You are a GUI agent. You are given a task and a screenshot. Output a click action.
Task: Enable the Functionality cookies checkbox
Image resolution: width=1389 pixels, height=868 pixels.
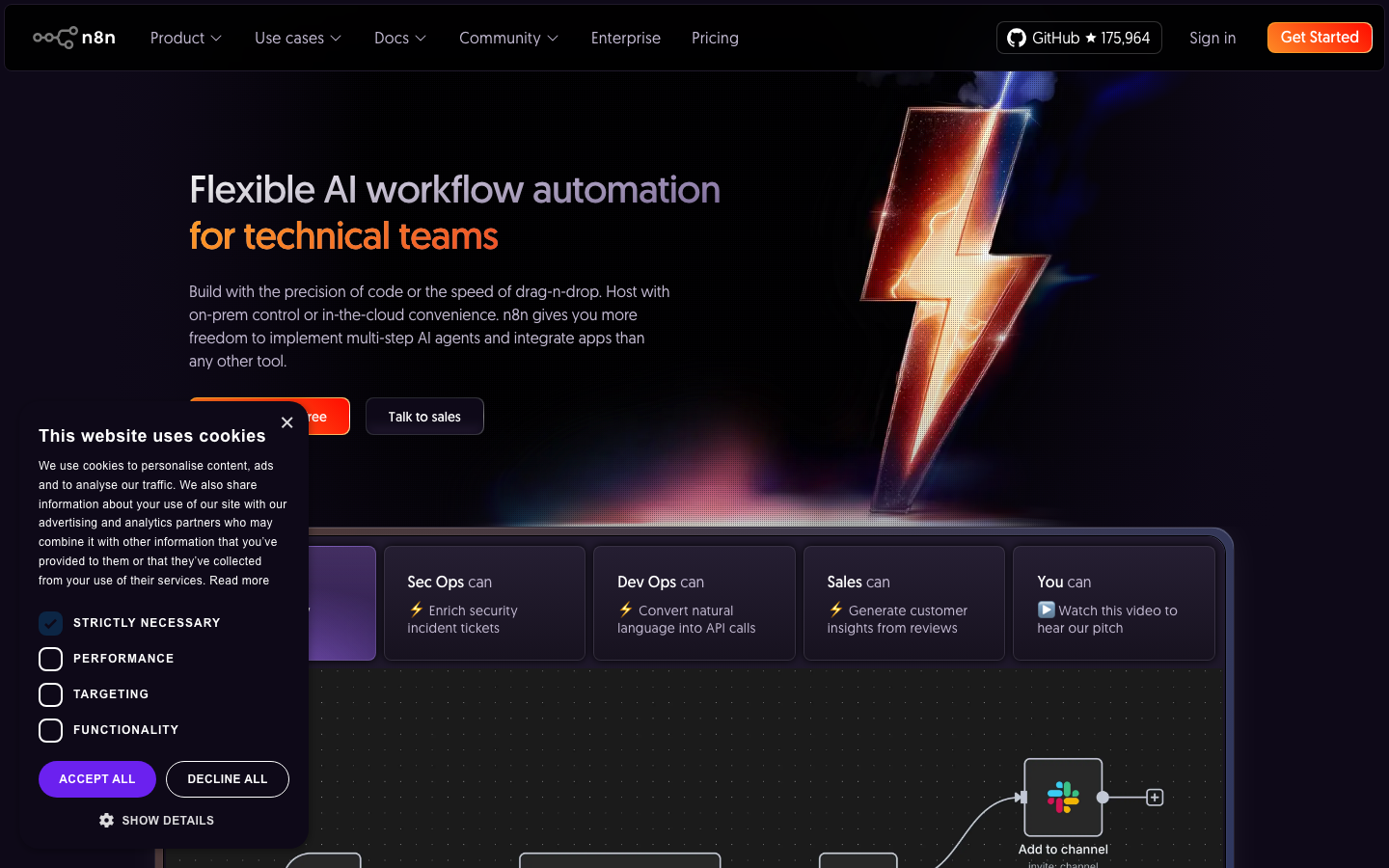tap(51, 730)
